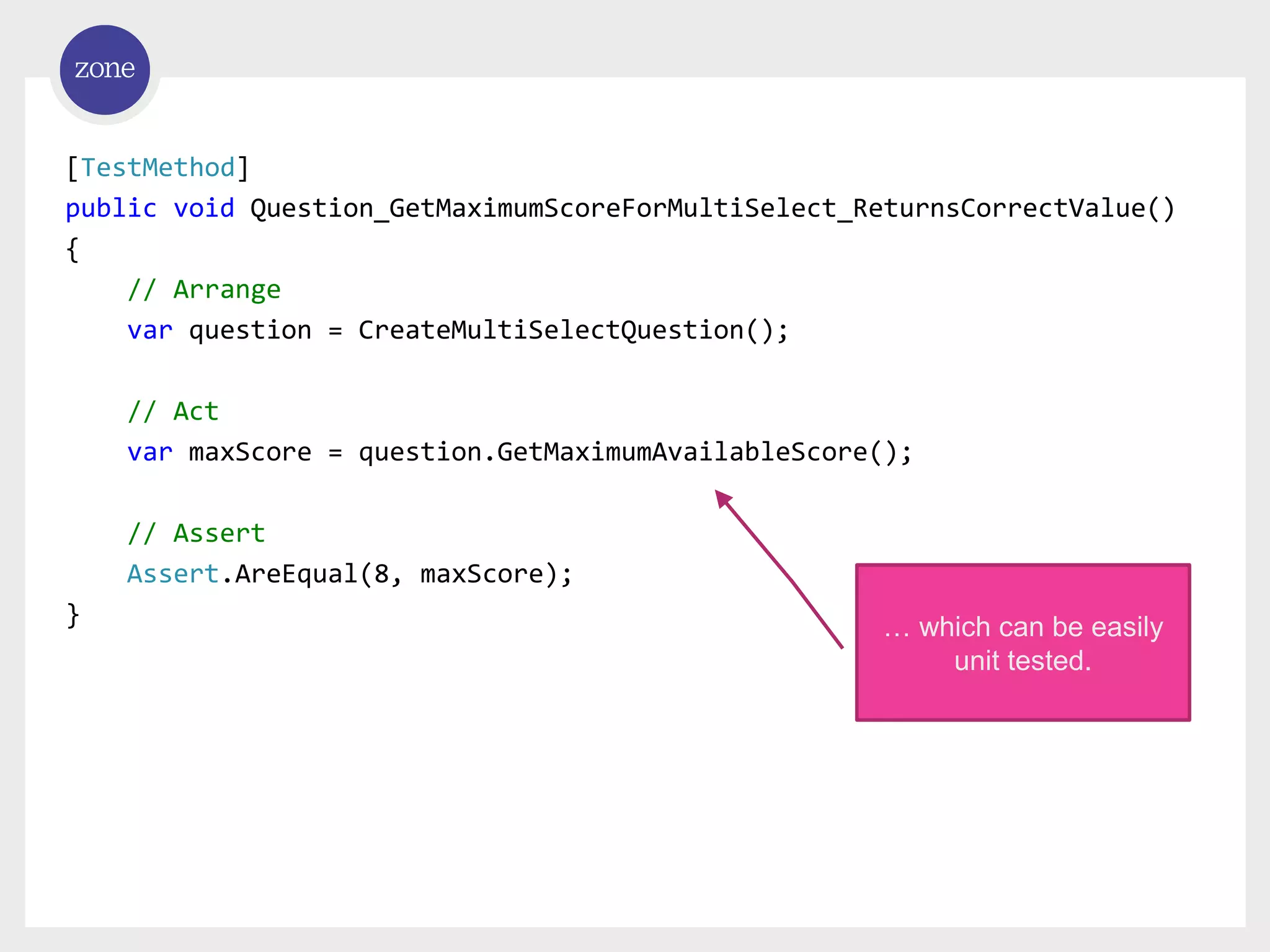Viewport: 1270px width, 952px height.
Task: Click 'unit tested.' text in callout
Action: click(x=1022, y=661)
